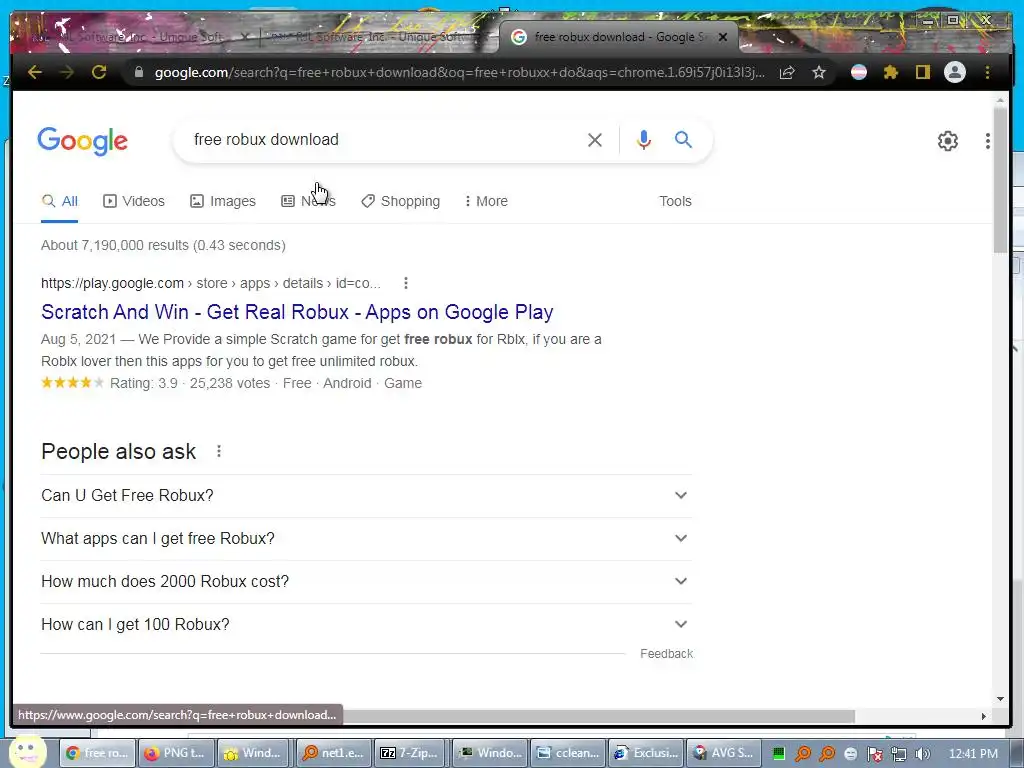This screenshot has width=1024, height=768.
Task: Reload the page with the refresh icon
Action: pyautogui.click(x=99, y=72)
